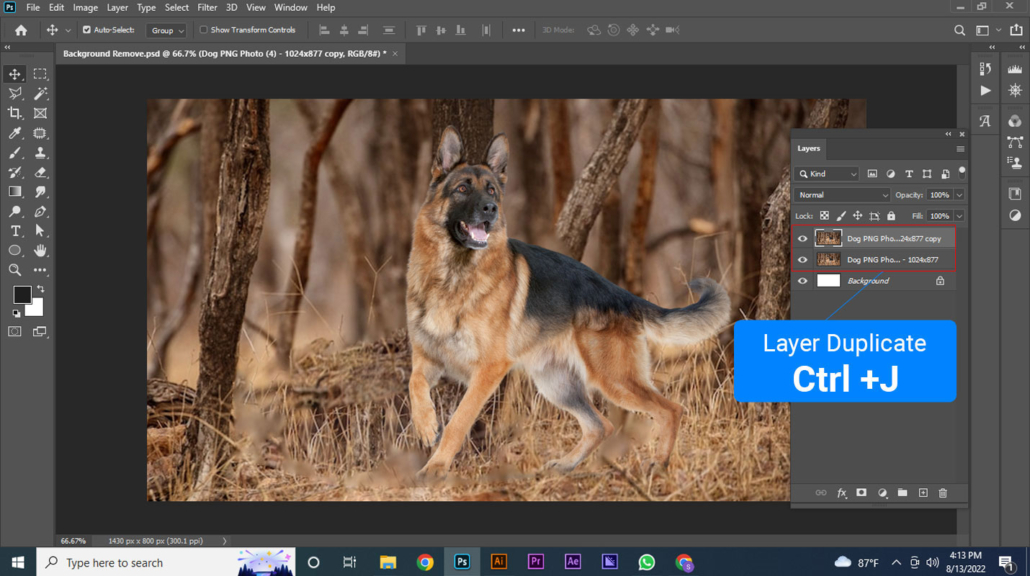
Task: Select the Move tool in toolbar
Action: pyautogui.click(x=15, y=74)
